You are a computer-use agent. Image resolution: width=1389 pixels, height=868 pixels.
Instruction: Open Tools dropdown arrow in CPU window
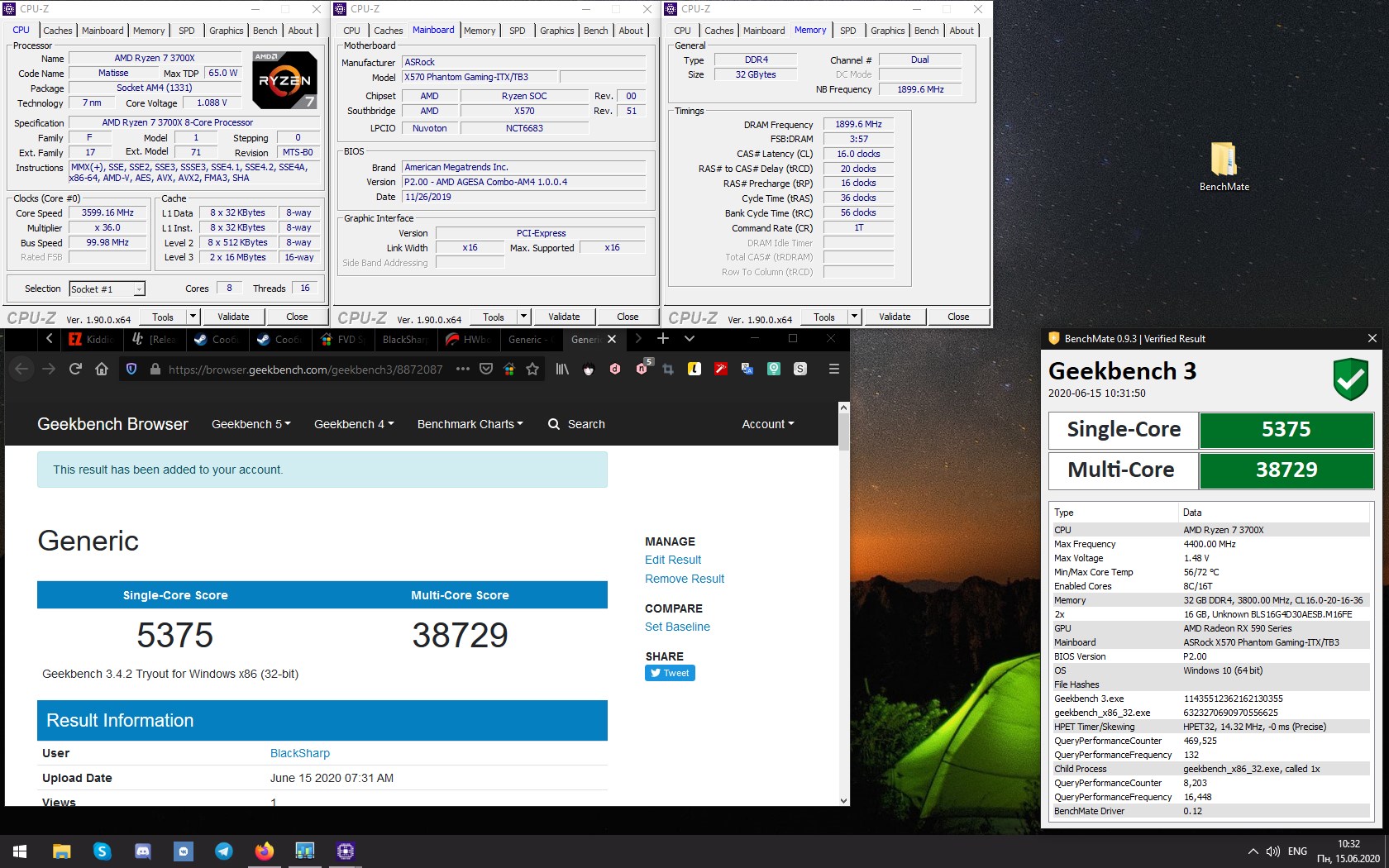pos(193,316)
